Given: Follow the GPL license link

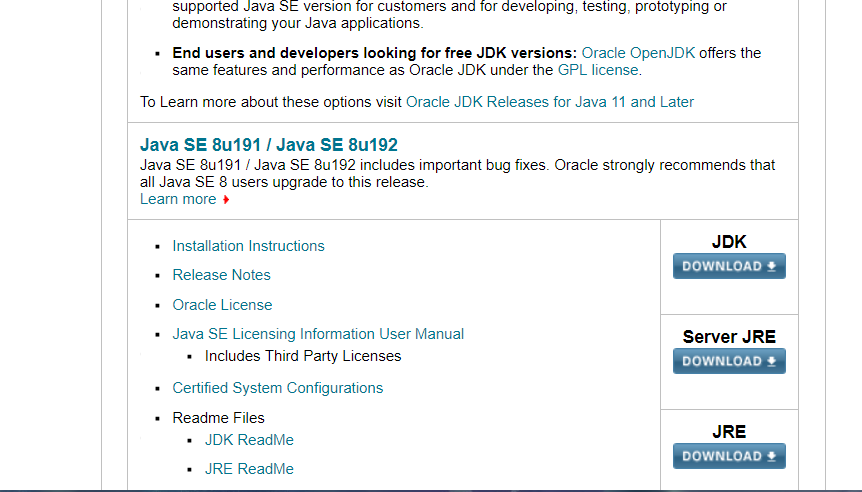Looking at the screenshot, I should pos(598,70).
